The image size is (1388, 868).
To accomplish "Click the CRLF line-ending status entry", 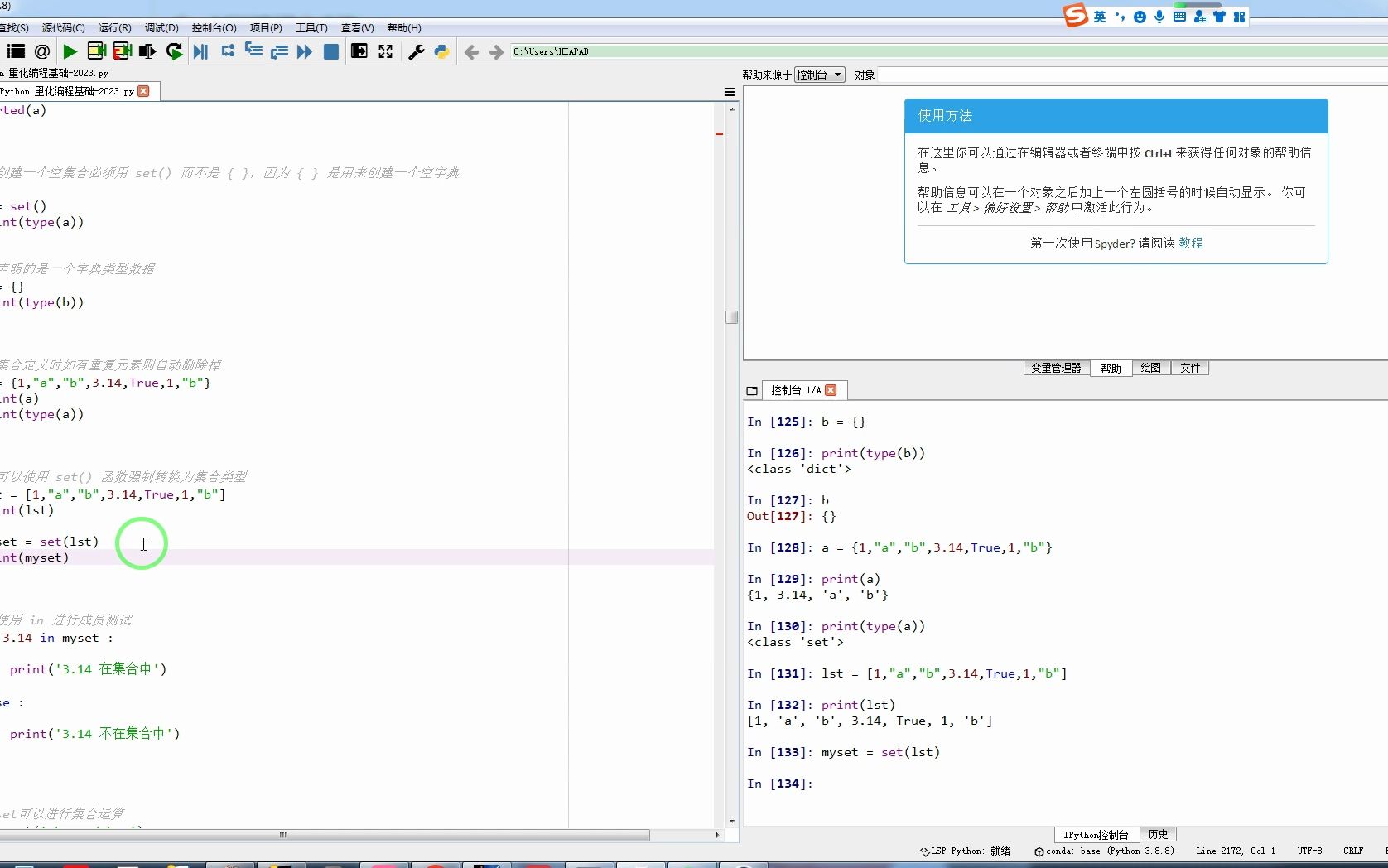I will (1353, 851).
